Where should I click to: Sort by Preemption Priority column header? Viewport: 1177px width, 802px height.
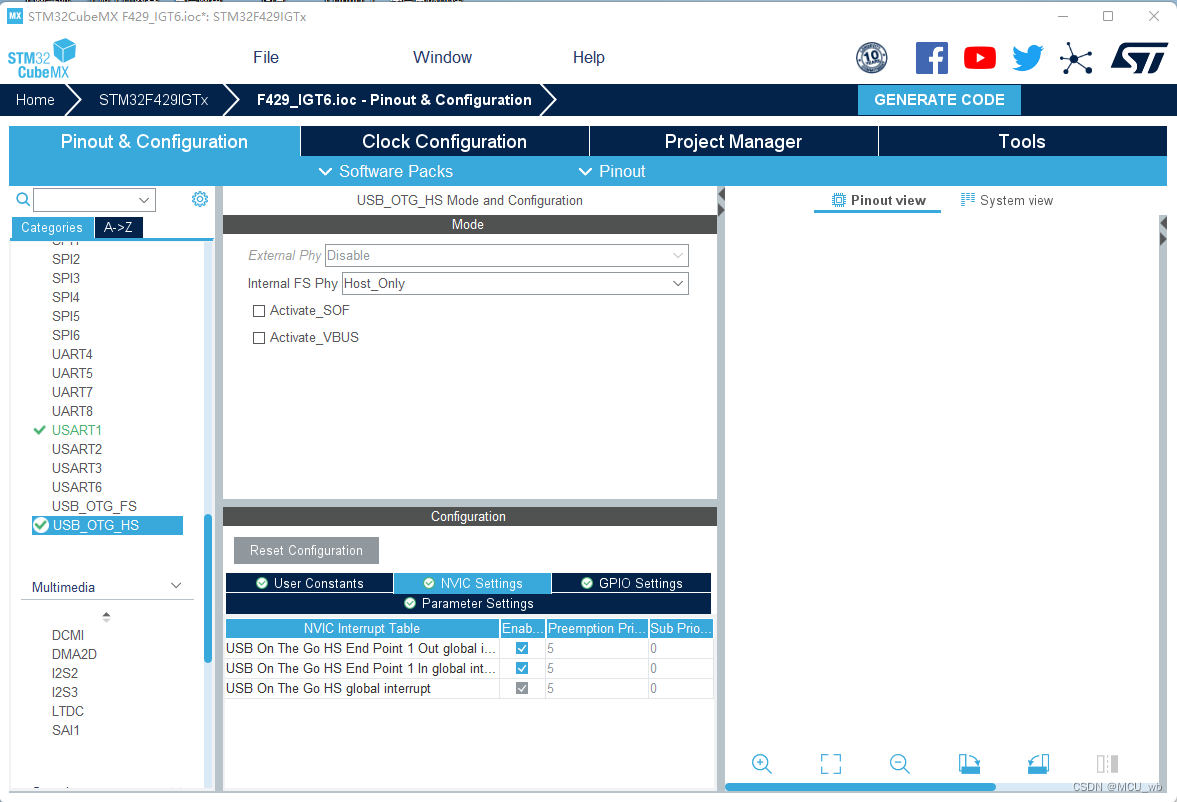point(597,628)
